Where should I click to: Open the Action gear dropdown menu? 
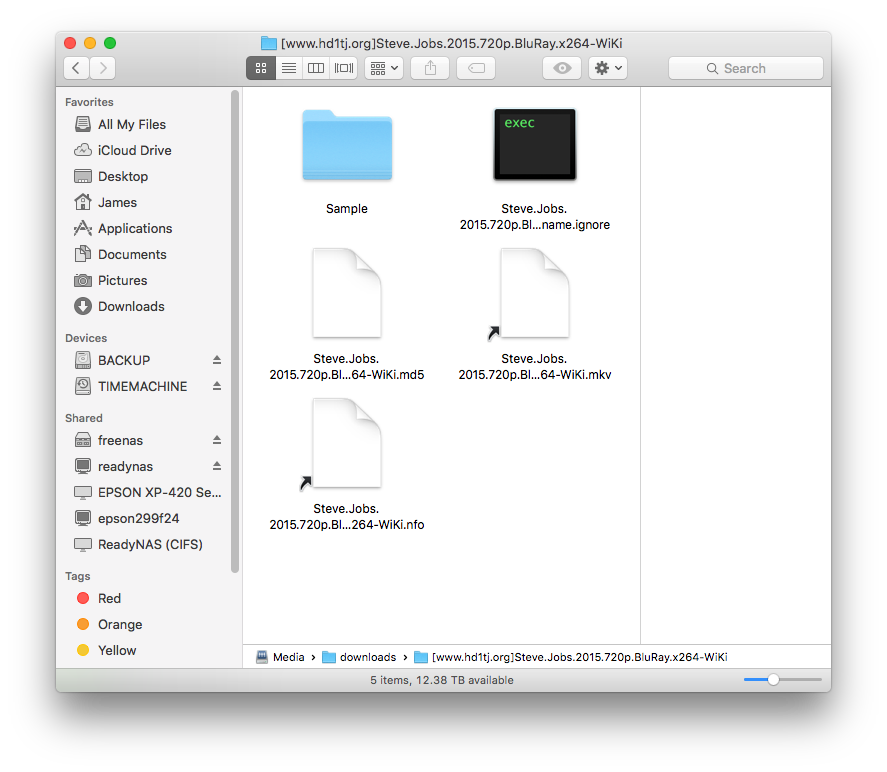pyautogui.click(x=608, y=68)
